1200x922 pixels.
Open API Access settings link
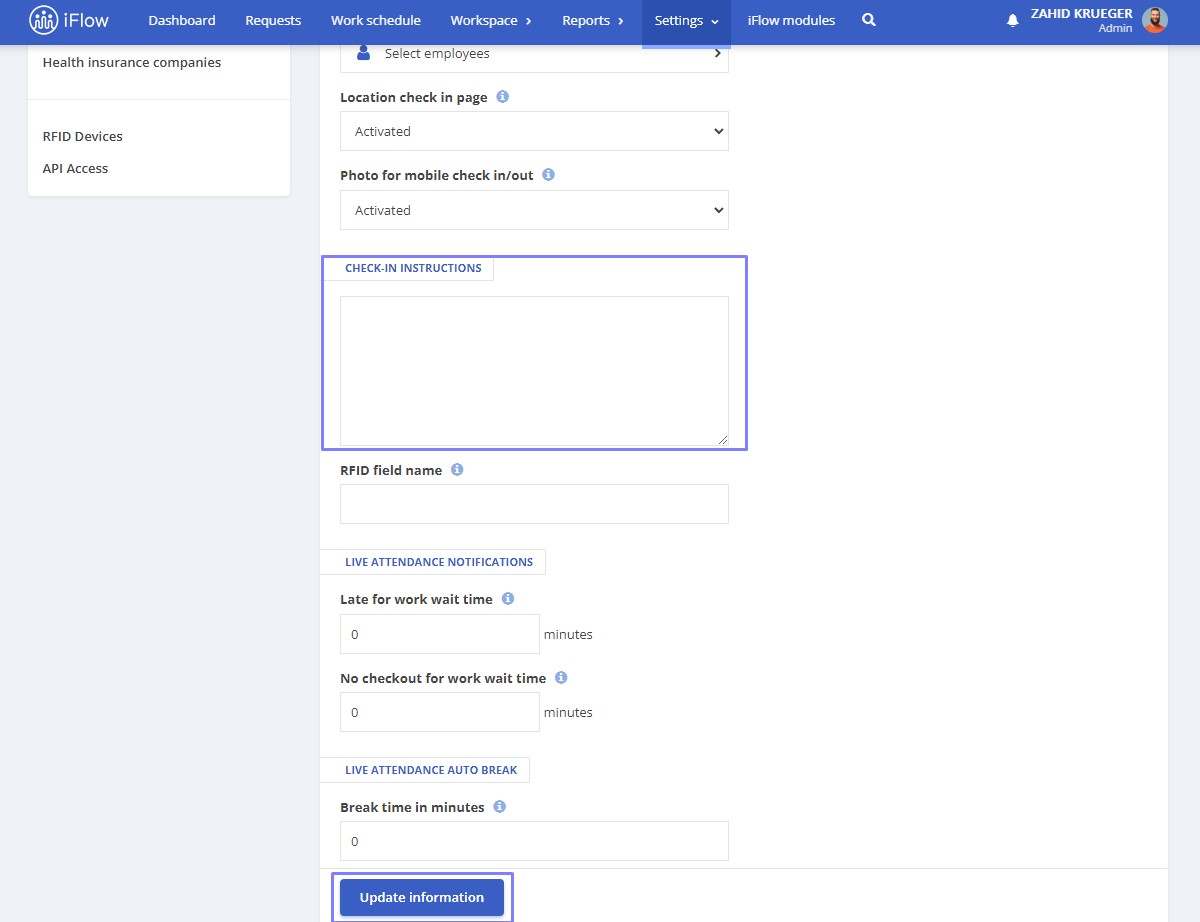(75, 168)
